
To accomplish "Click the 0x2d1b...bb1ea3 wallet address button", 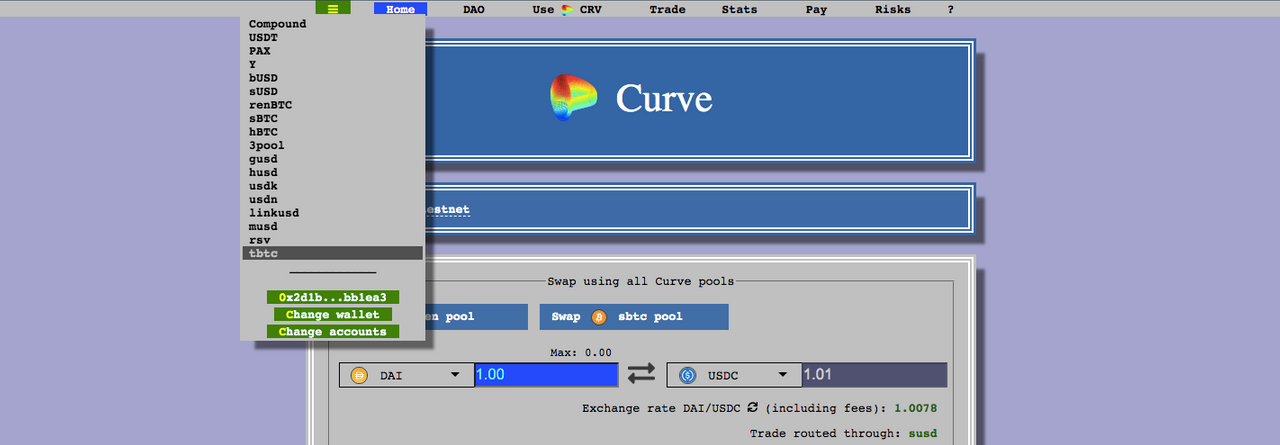I will (333, 297).
